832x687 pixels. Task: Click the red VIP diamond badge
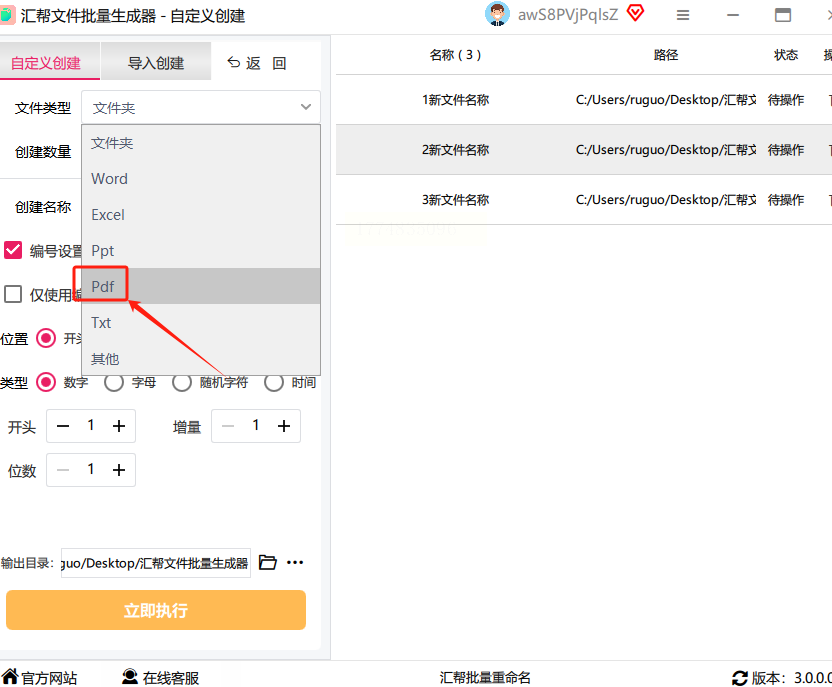tap(635, 13)
